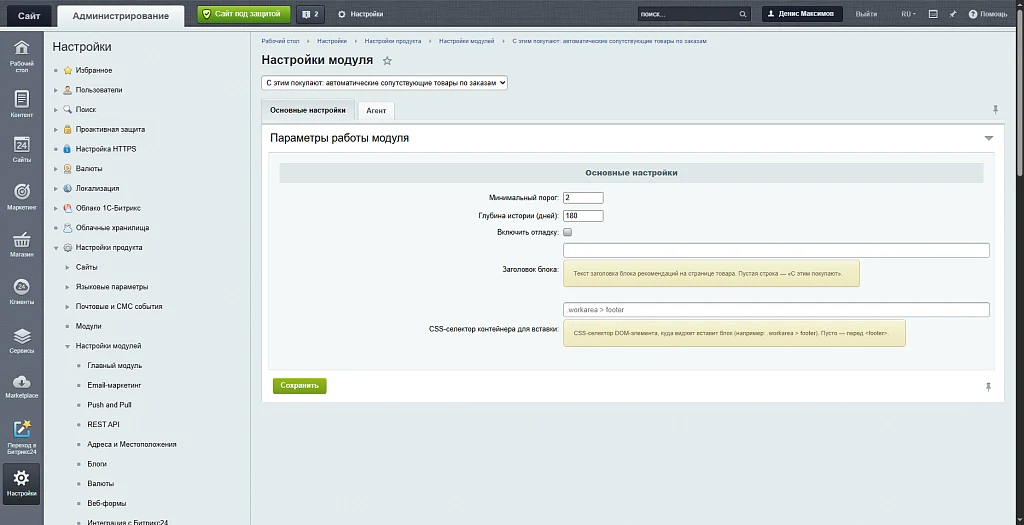Click the top search box

click(x=688, y=14)
